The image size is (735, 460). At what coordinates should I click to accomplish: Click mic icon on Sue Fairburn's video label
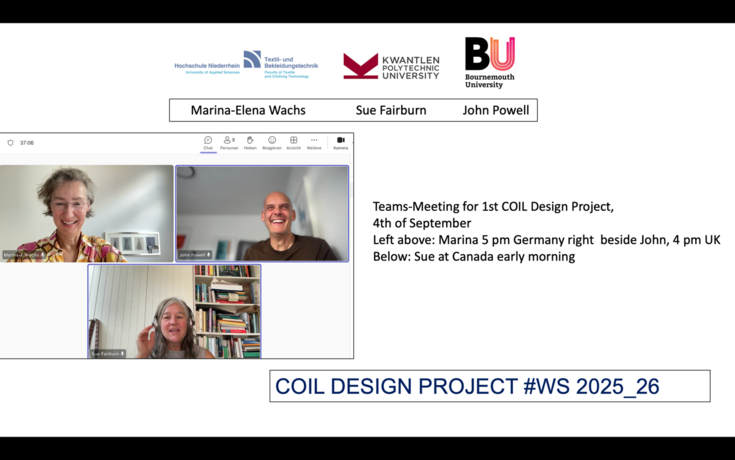coord(122,353)
